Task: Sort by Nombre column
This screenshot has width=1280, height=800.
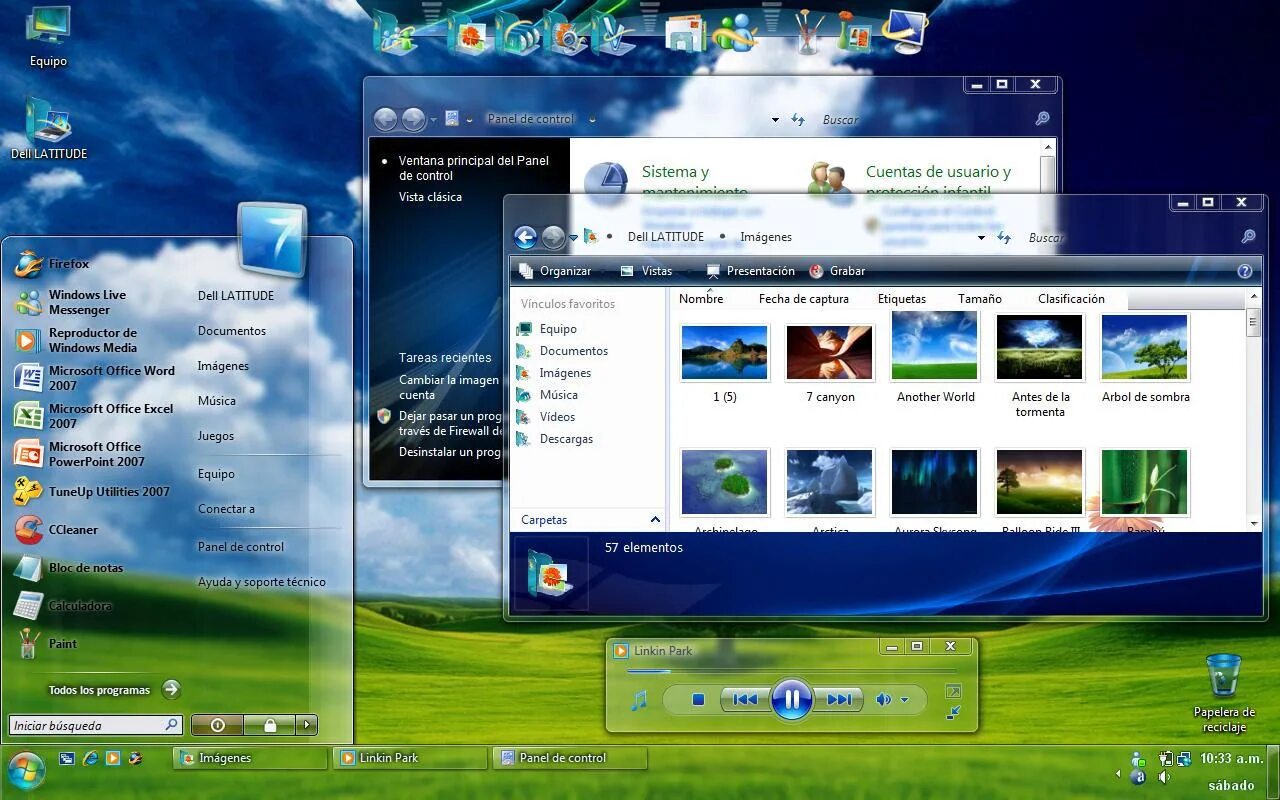Action: click(701, 299)
